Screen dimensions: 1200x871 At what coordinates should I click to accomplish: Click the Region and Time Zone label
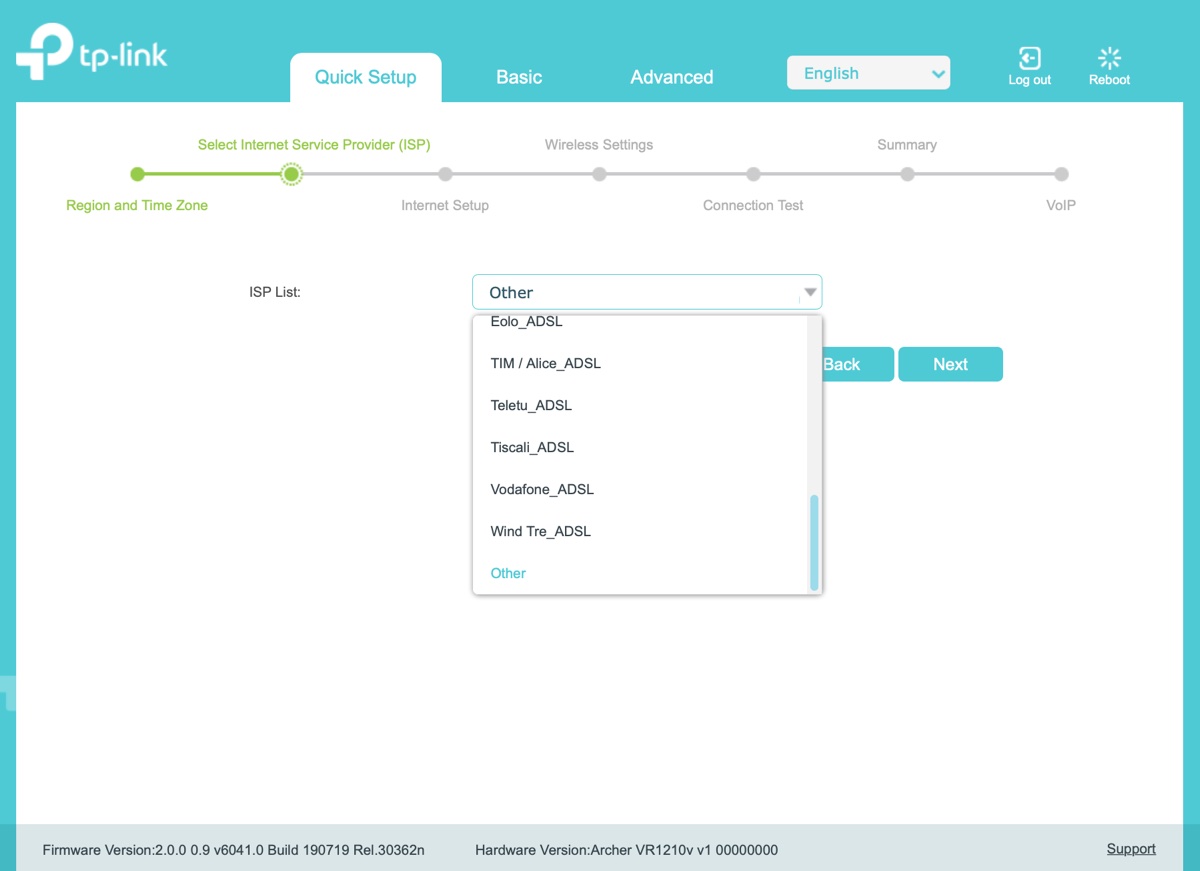click(x=137, y=205)
